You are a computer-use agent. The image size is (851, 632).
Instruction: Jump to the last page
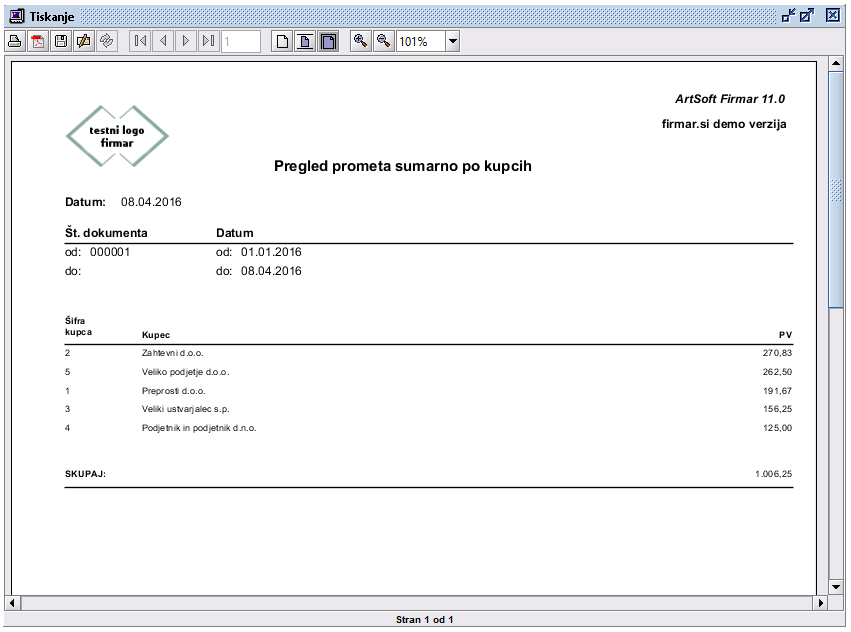coord(208,41)
